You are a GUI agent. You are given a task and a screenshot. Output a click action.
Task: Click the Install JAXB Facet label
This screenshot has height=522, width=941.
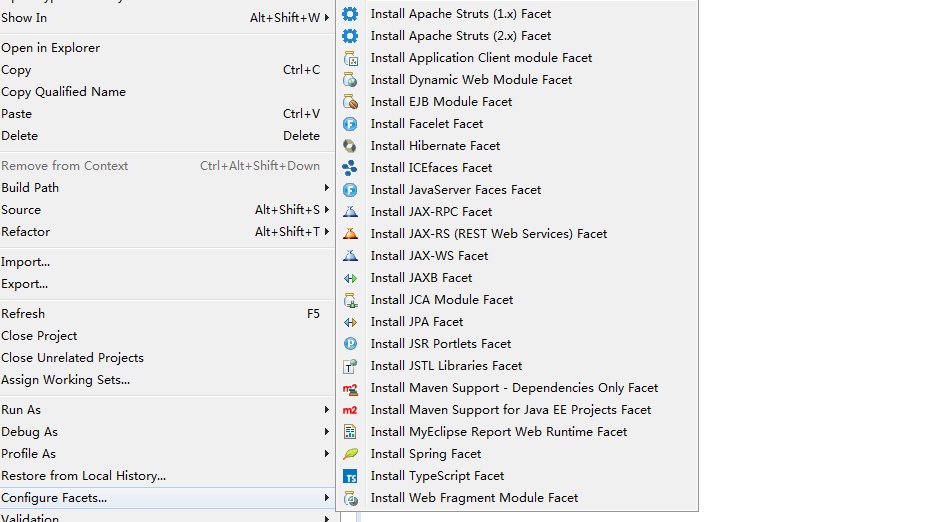(421, 278)
